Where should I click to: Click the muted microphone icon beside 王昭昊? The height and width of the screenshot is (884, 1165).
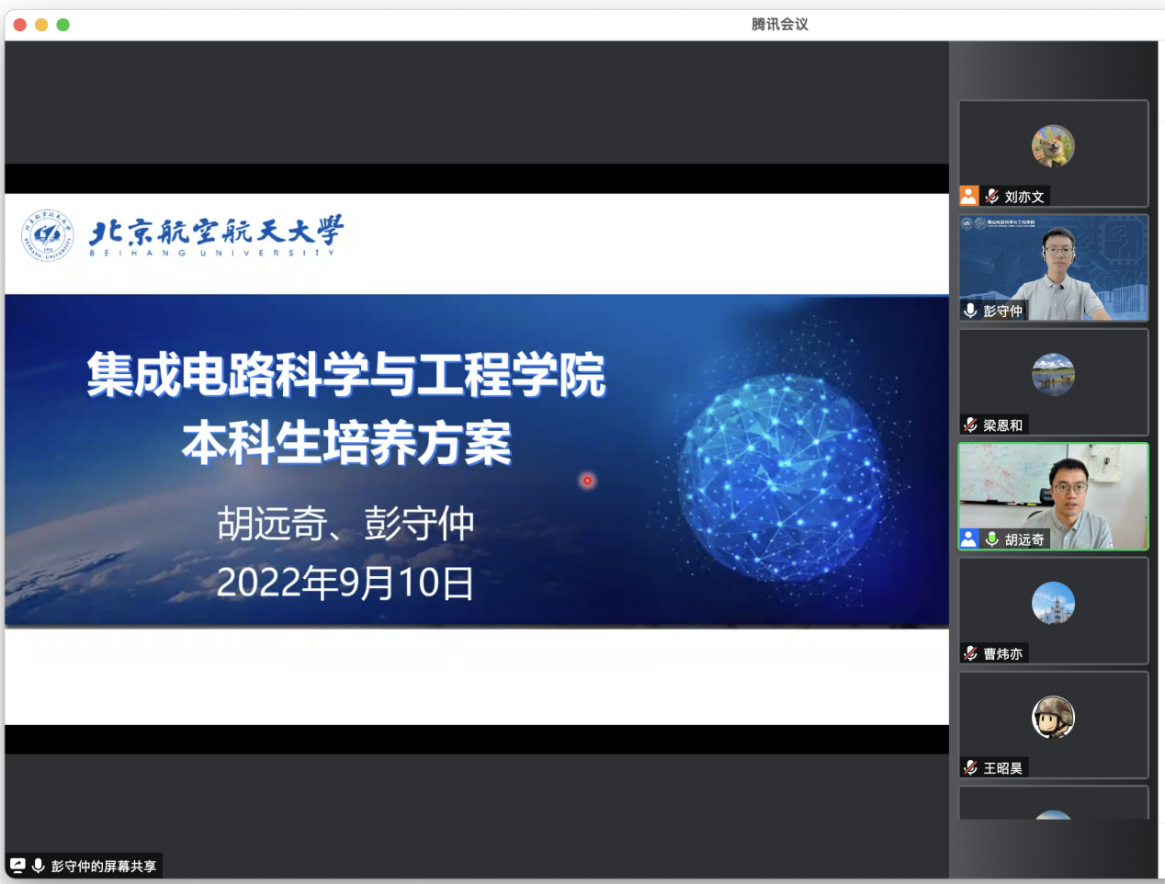[x=970, y=767]
